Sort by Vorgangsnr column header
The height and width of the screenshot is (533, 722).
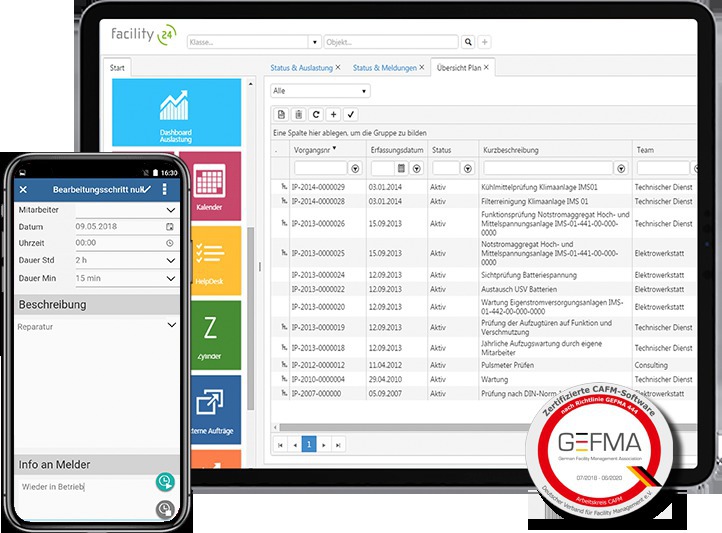312,150
